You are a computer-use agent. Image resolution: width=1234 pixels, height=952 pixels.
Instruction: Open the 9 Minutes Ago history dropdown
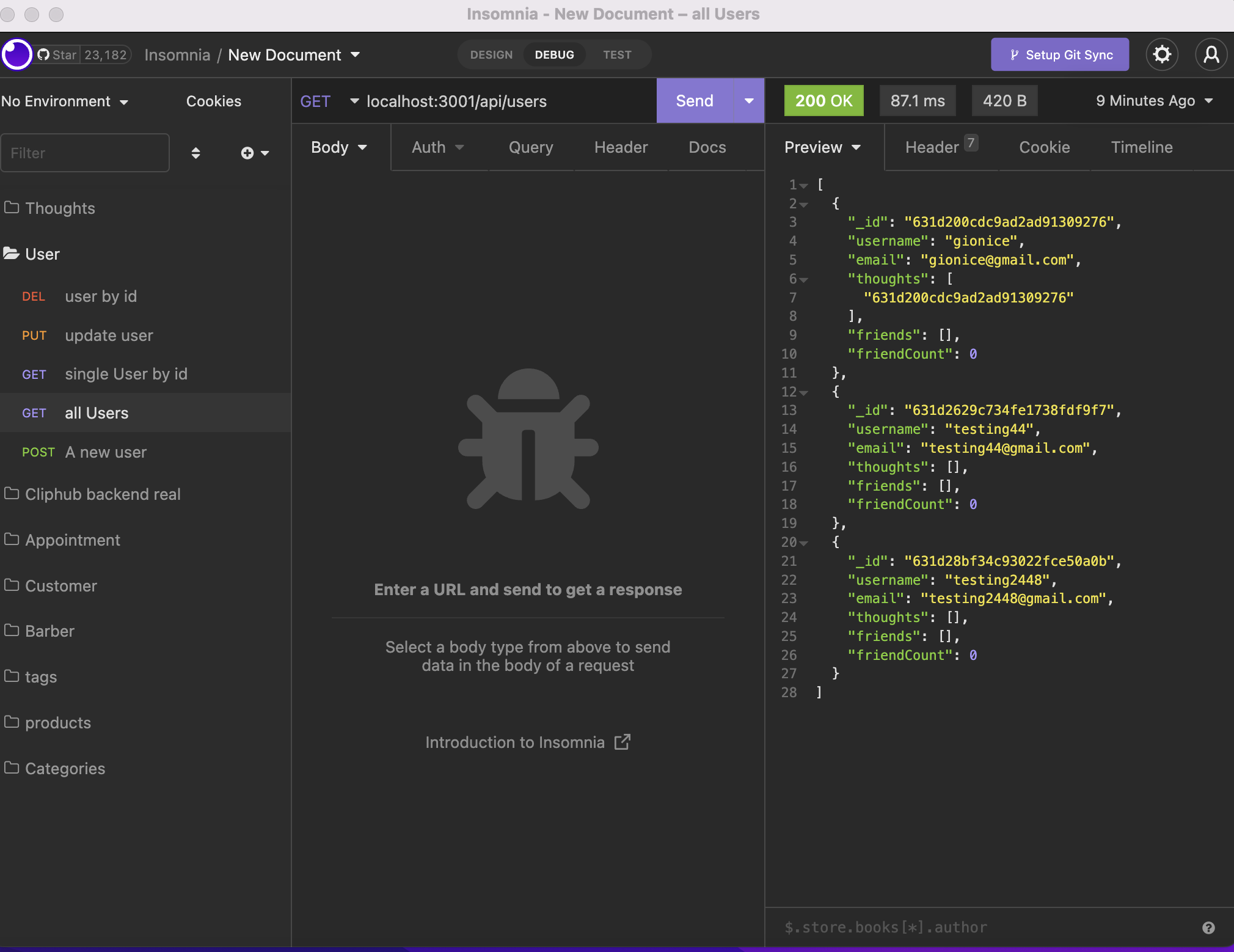[x=1154, y=101]
